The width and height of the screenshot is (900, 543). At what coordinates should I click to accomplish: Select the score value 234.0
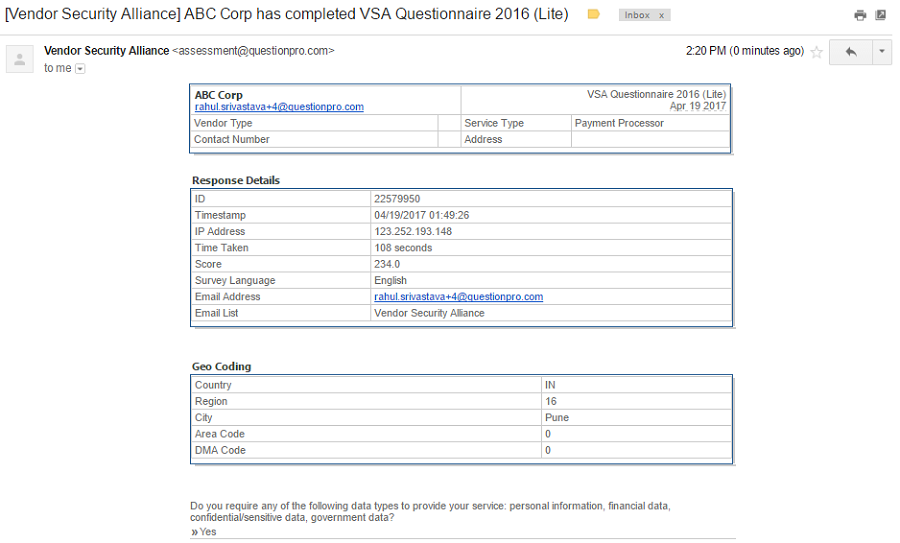(x=387, y=265)
